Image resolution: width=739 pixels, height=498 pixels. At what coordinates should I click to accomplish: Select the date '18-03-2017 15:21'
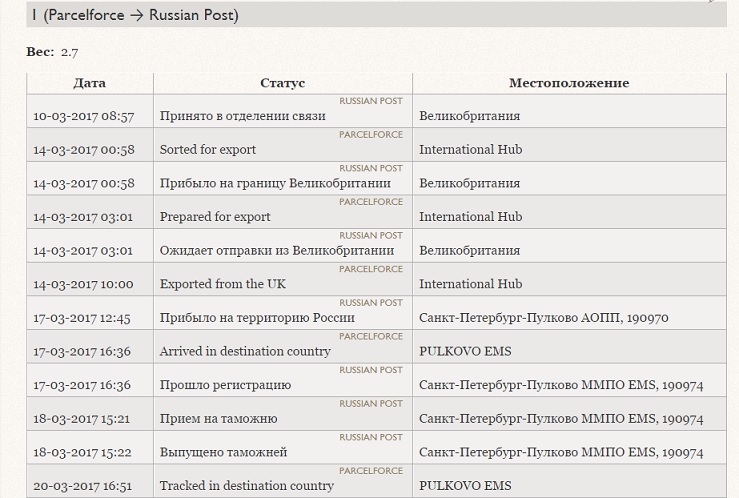pos(81,419)
